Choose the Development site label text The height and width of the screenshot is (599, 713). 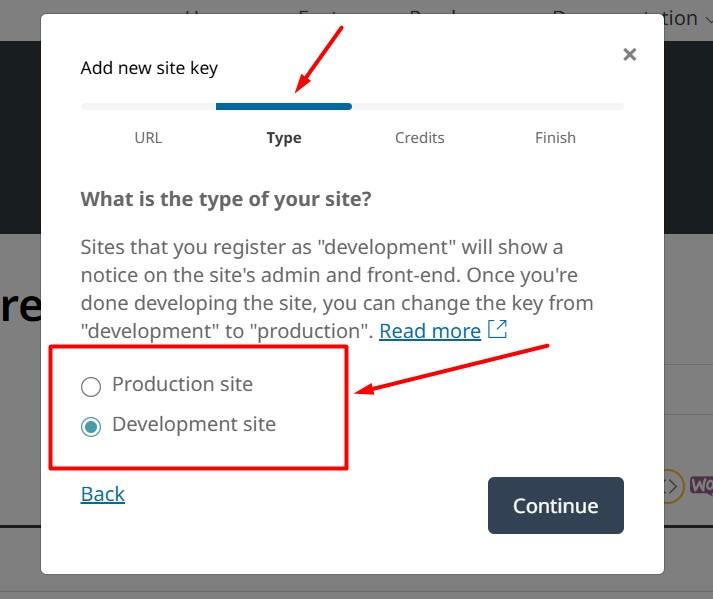194,424
